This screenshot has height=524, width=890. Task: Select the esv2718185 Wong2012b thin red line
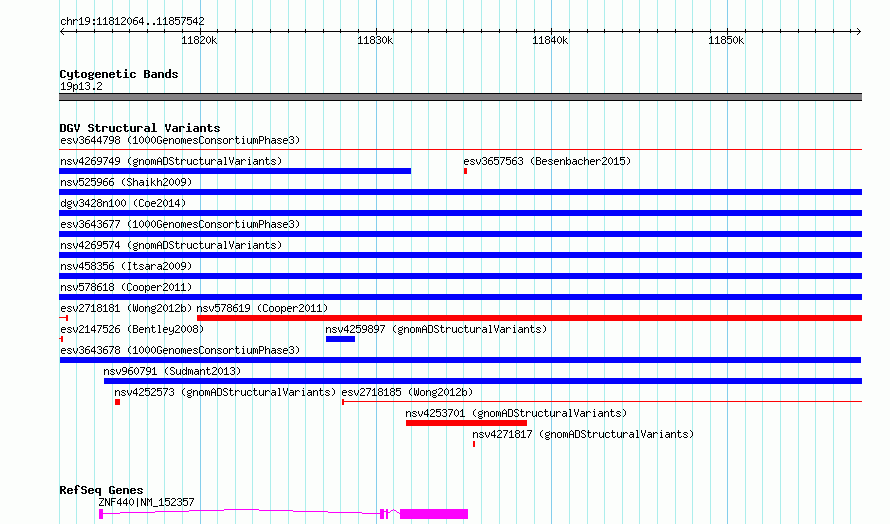(x=602, y=402)
